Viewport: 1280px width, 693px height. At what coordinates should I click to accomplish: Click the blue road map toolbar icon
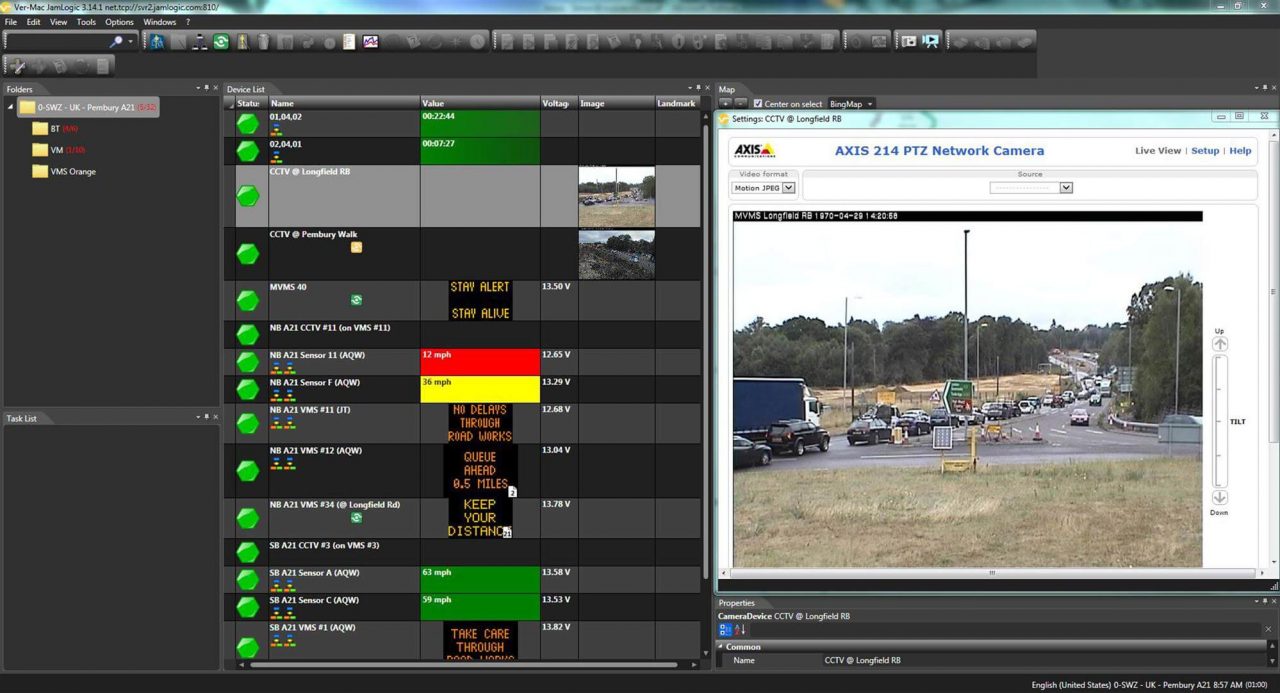click(x=157, y=42)
